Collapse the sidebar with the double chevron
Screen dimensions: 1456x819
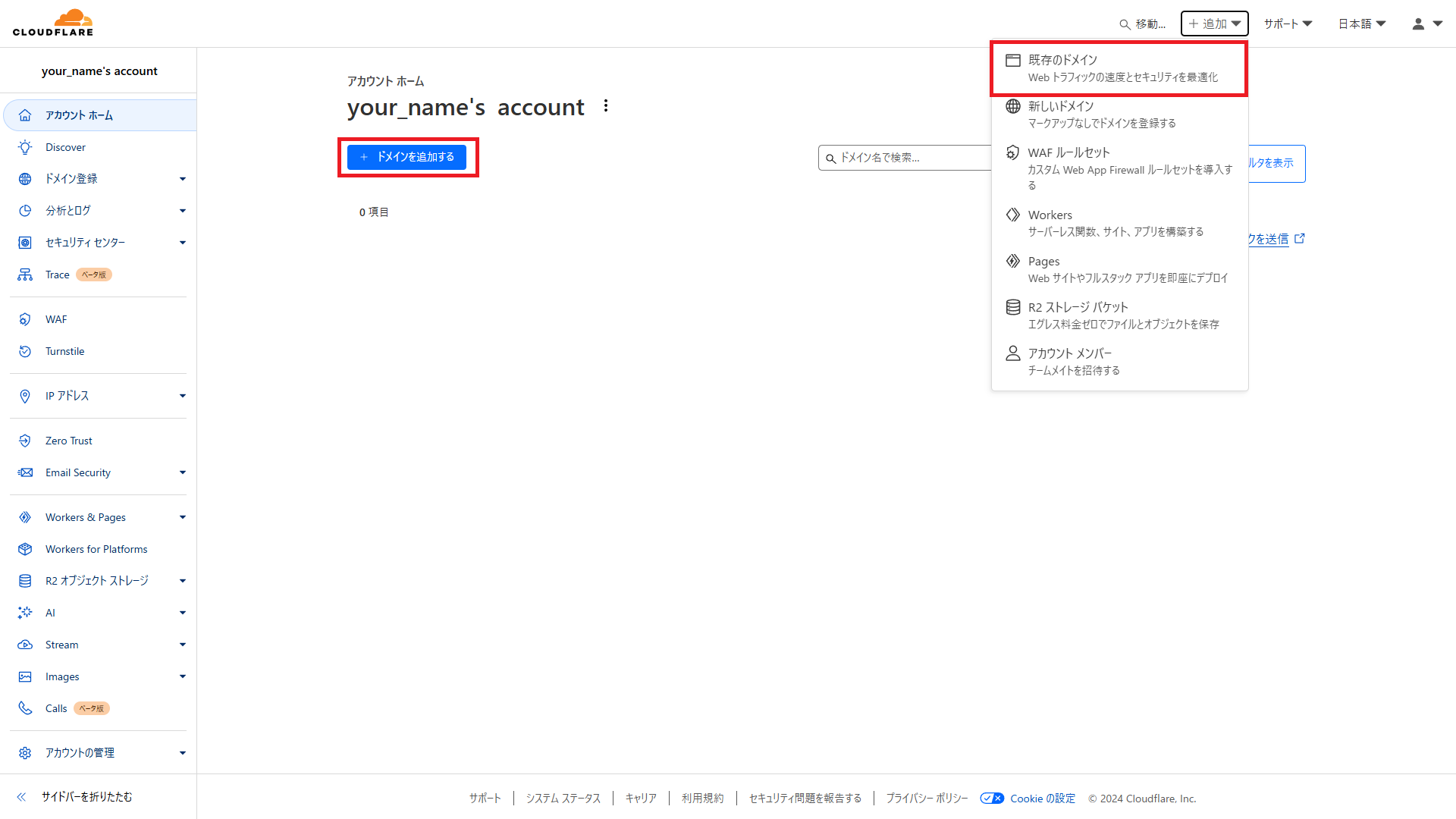pos(21,796)
